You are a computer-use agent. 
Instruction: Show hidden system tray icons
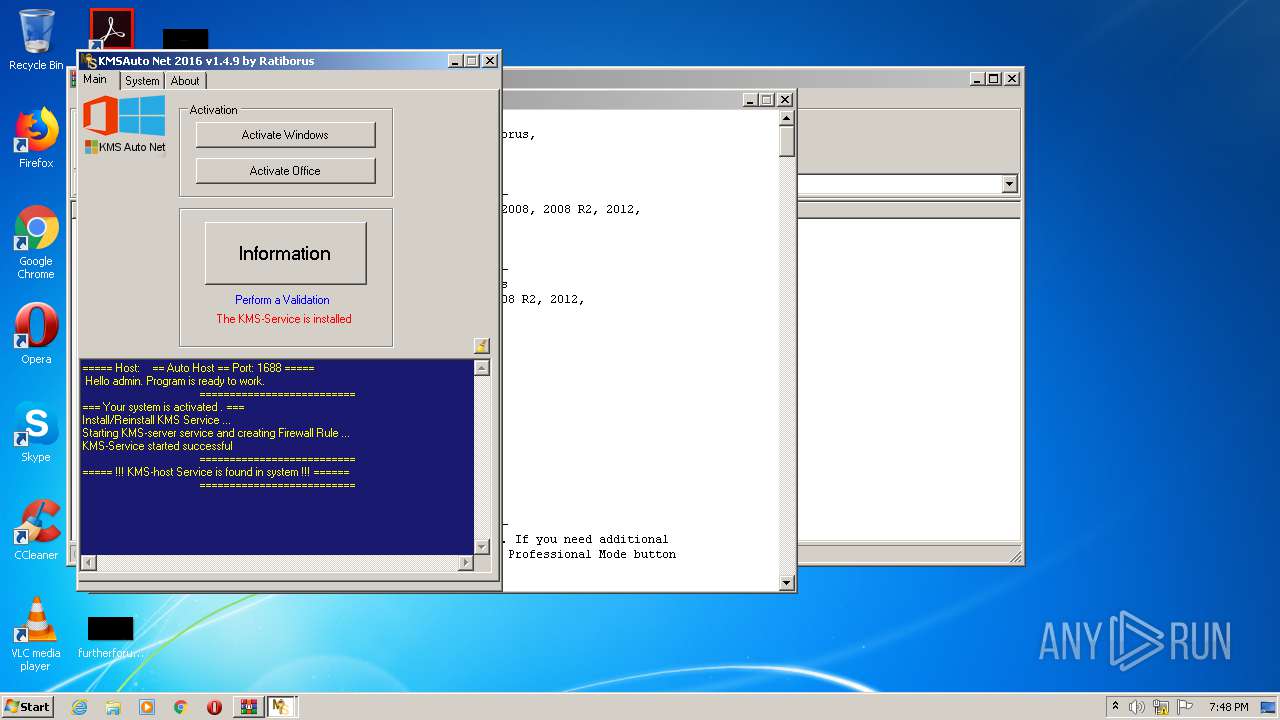(x=1115, y=706)
